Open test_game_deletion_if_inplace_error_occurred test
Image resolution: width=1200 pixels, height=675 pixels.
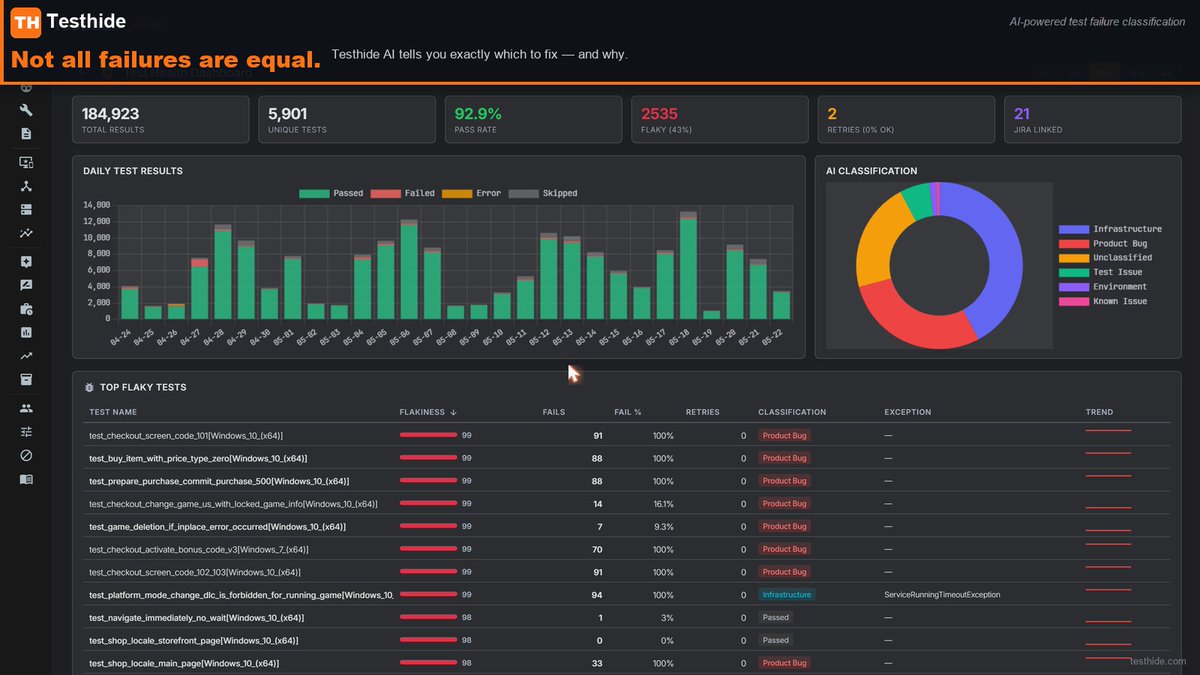click(218, 526)
